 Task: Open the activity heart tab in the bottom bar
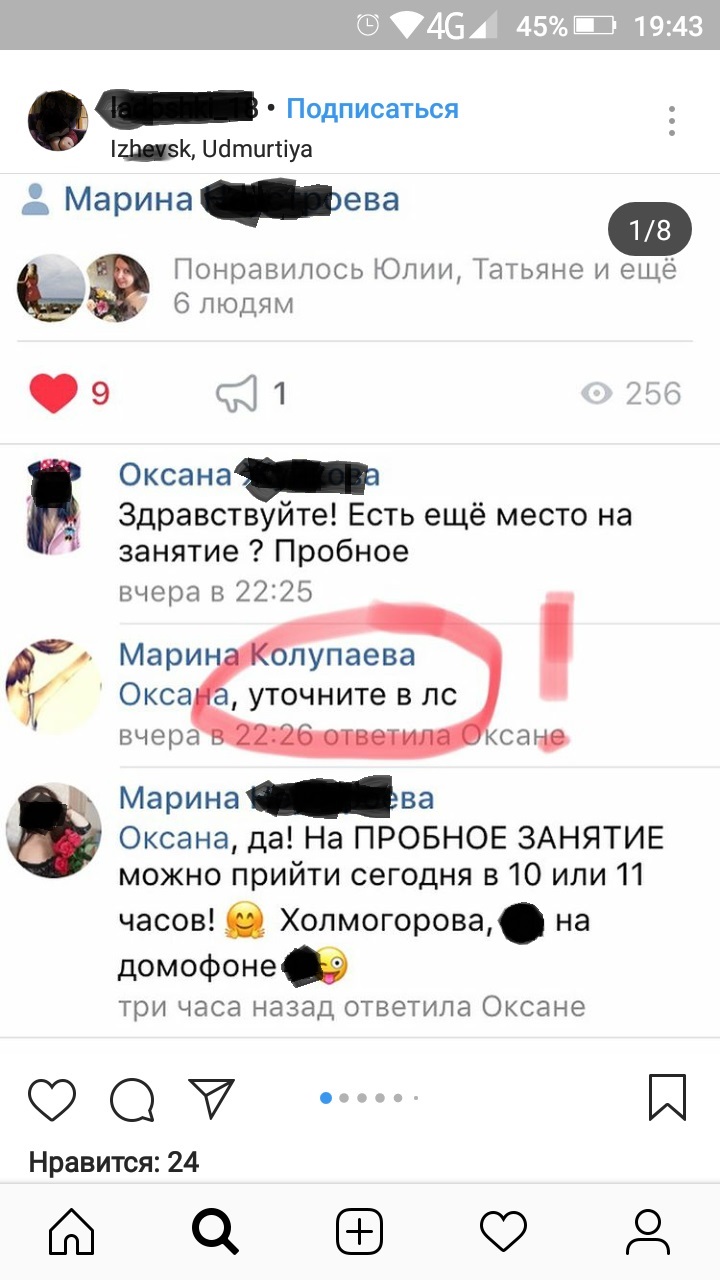click(503, 1231)
